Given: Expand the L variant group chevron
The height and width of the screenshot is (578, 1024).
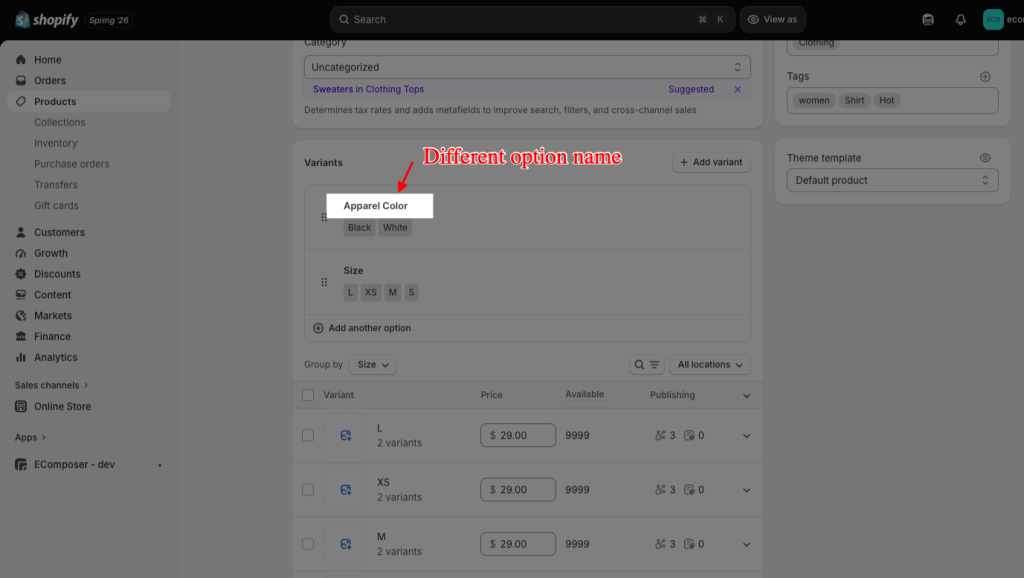Looking at the screenshot, I should point(746,436).
